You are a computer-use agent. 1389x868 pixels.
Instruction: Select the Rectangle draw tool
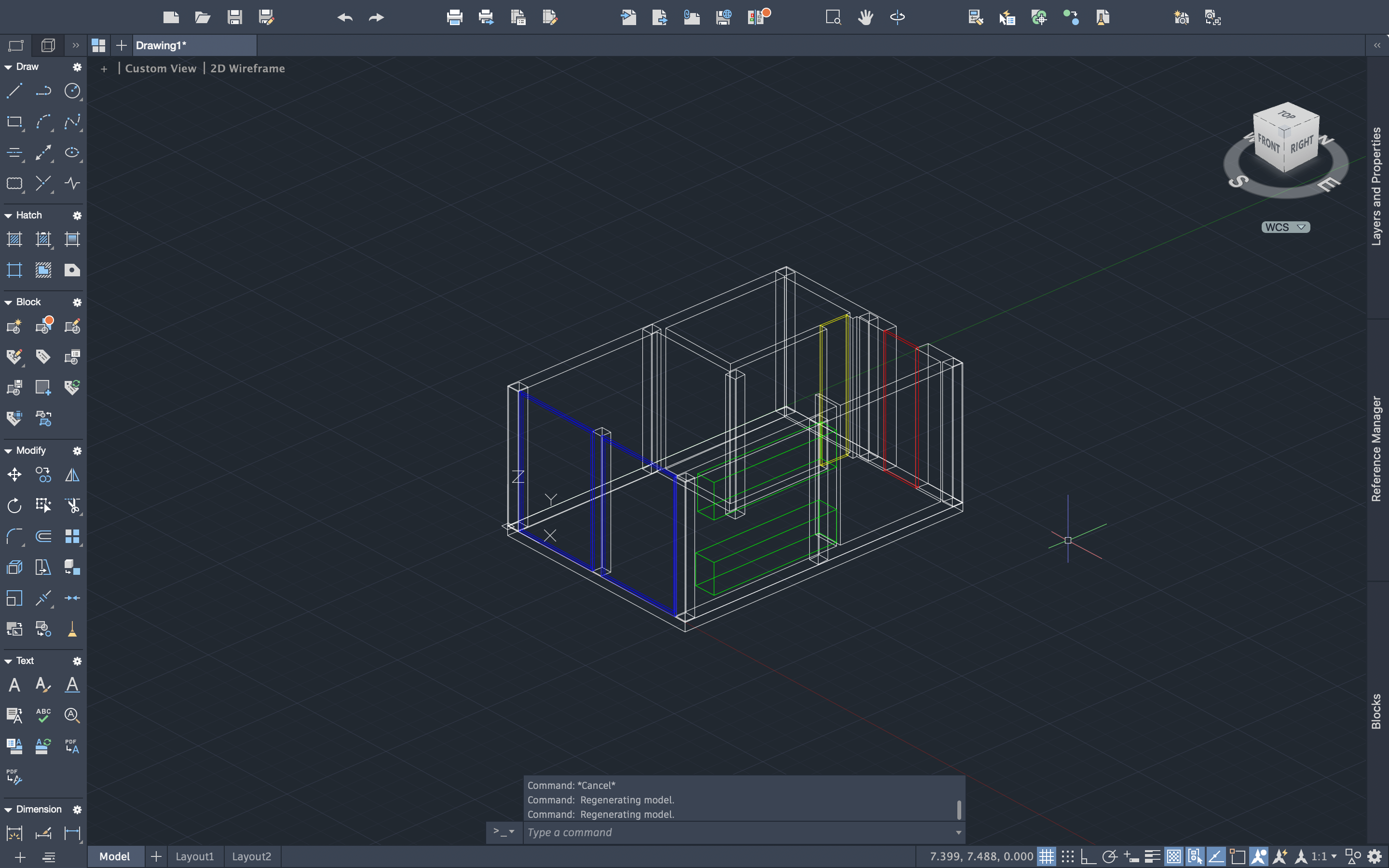(14, 122)
